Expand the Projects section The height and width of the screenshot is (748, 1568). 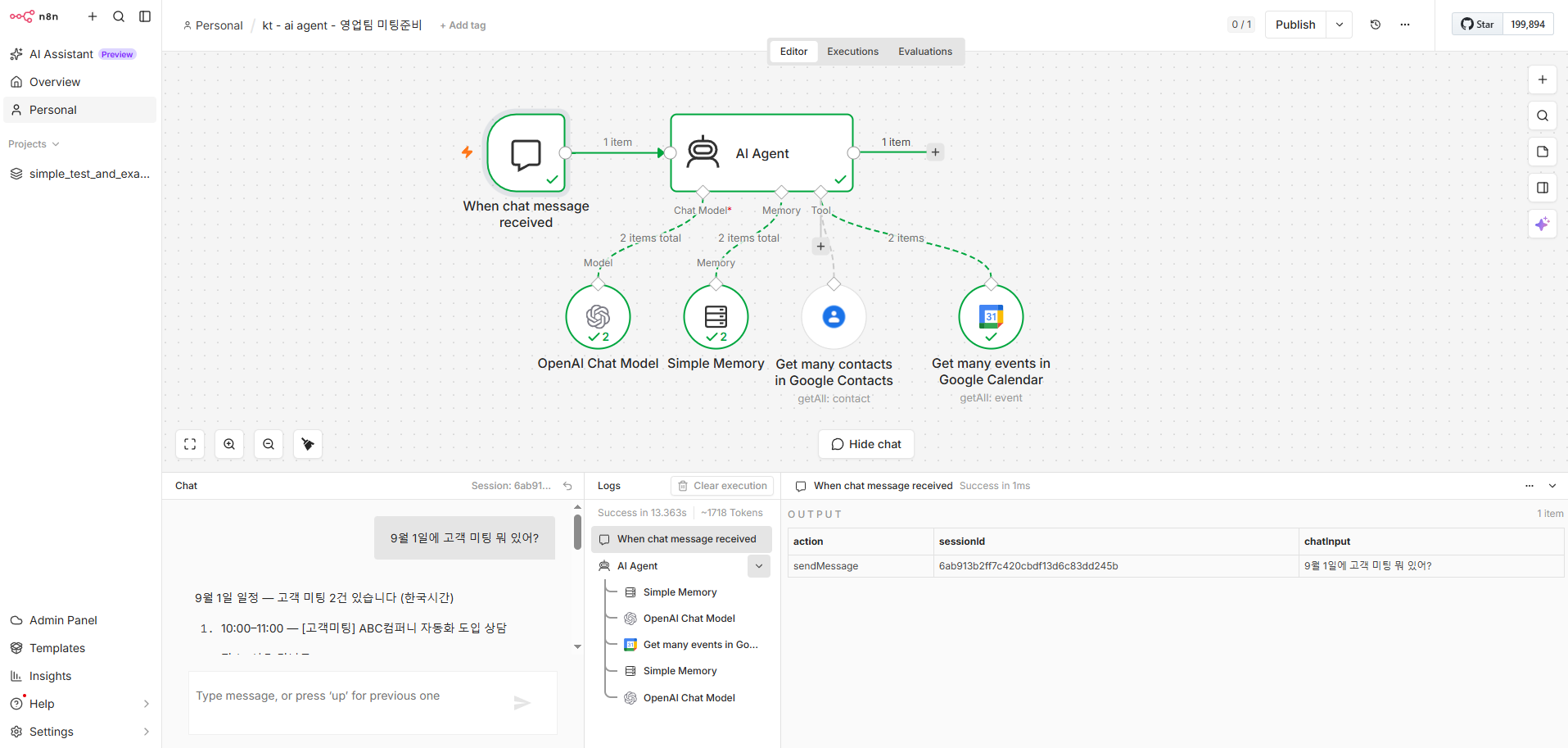34,144
